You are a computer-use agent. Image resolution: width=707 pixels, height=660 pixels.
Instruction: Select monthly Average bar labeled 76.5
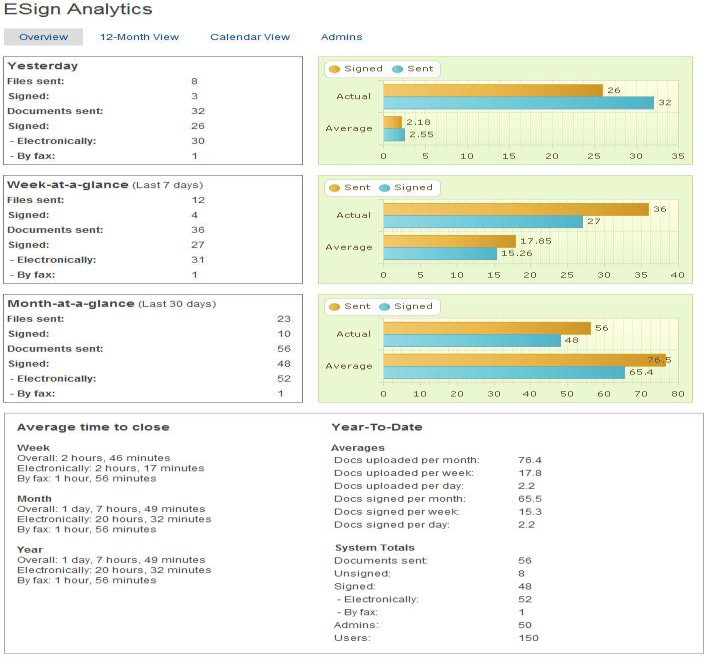[525, 360]
